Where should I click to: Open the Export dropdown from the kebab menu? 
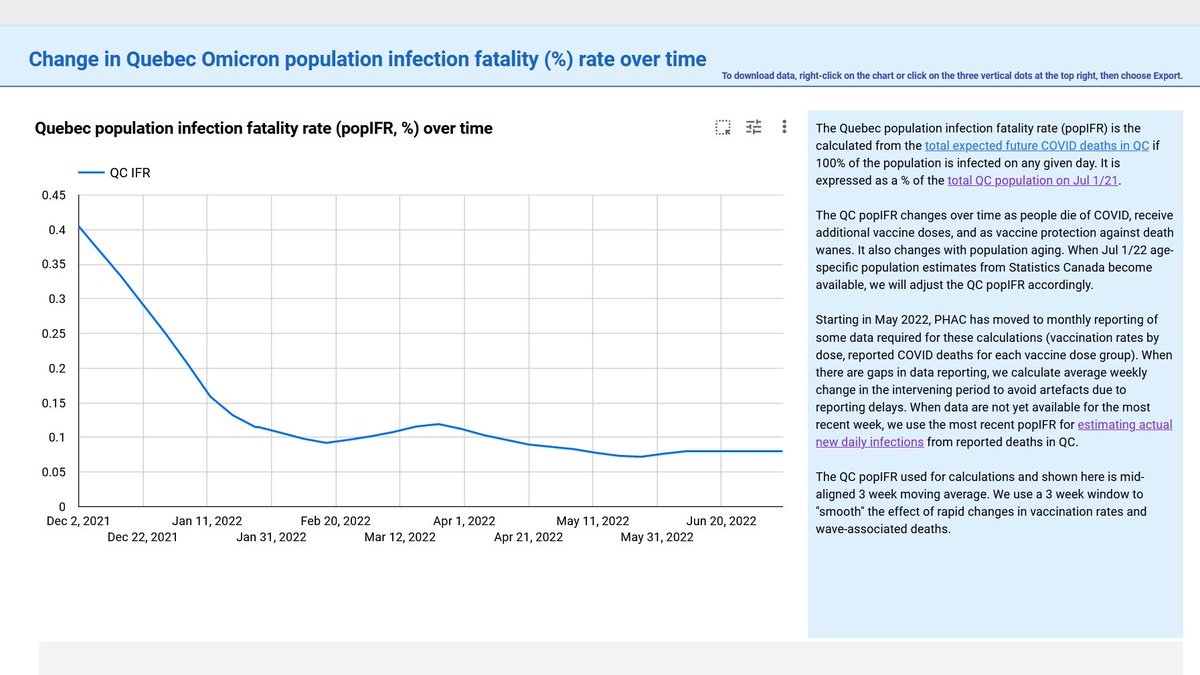pos(784,127)
